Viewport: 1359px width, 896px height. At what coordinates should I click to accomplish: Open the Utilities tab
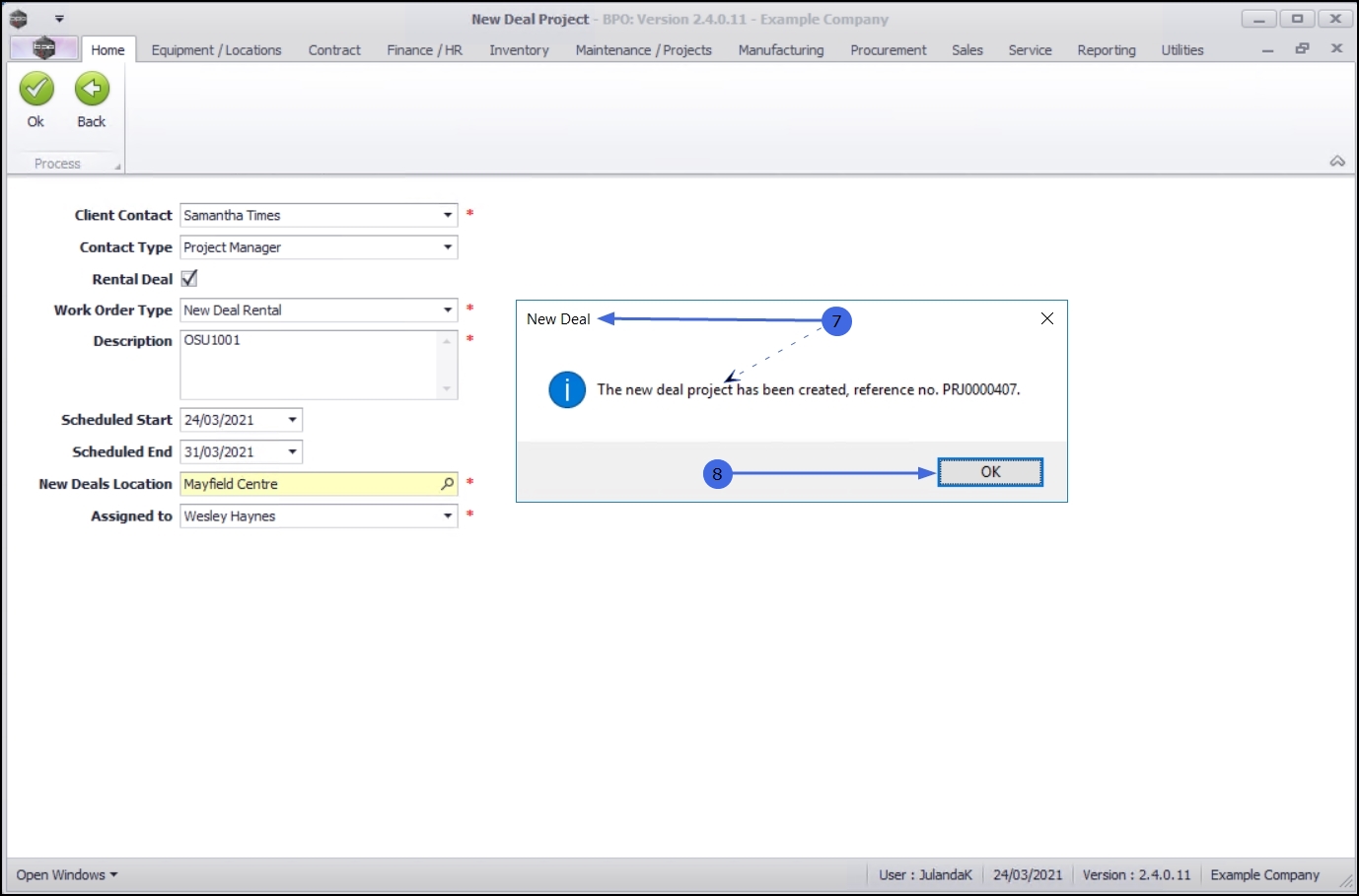pos(1182,50)
